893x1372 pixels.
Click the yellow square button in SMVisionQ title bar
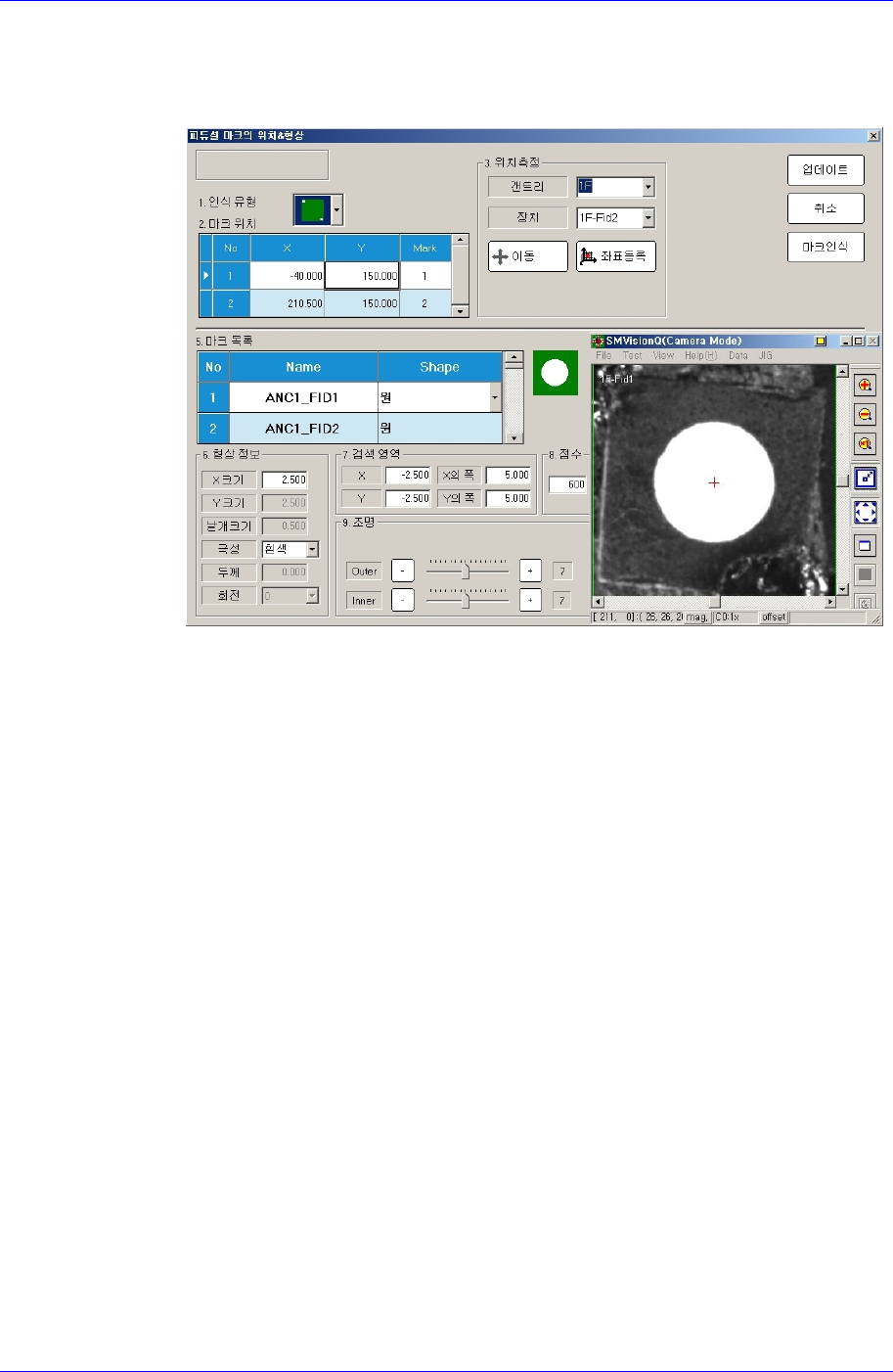pyautogui.click(x=821, y=341)
